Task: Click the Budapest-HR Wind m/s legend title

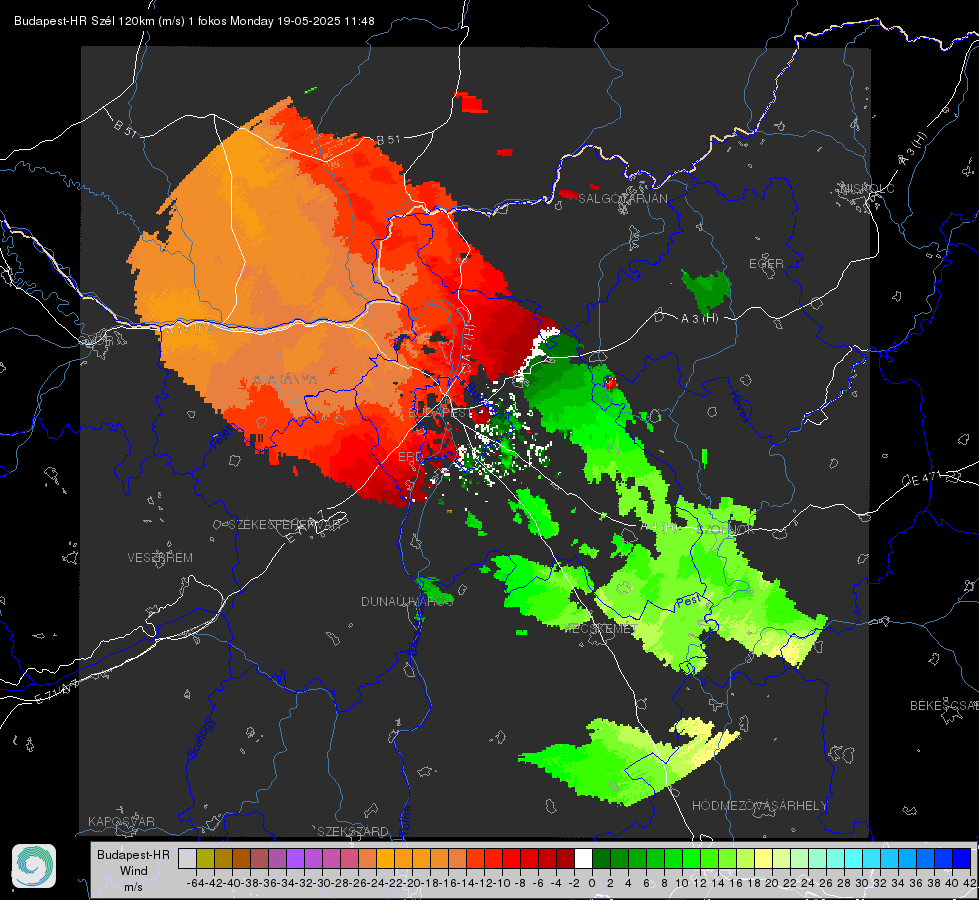Action: 134,871
